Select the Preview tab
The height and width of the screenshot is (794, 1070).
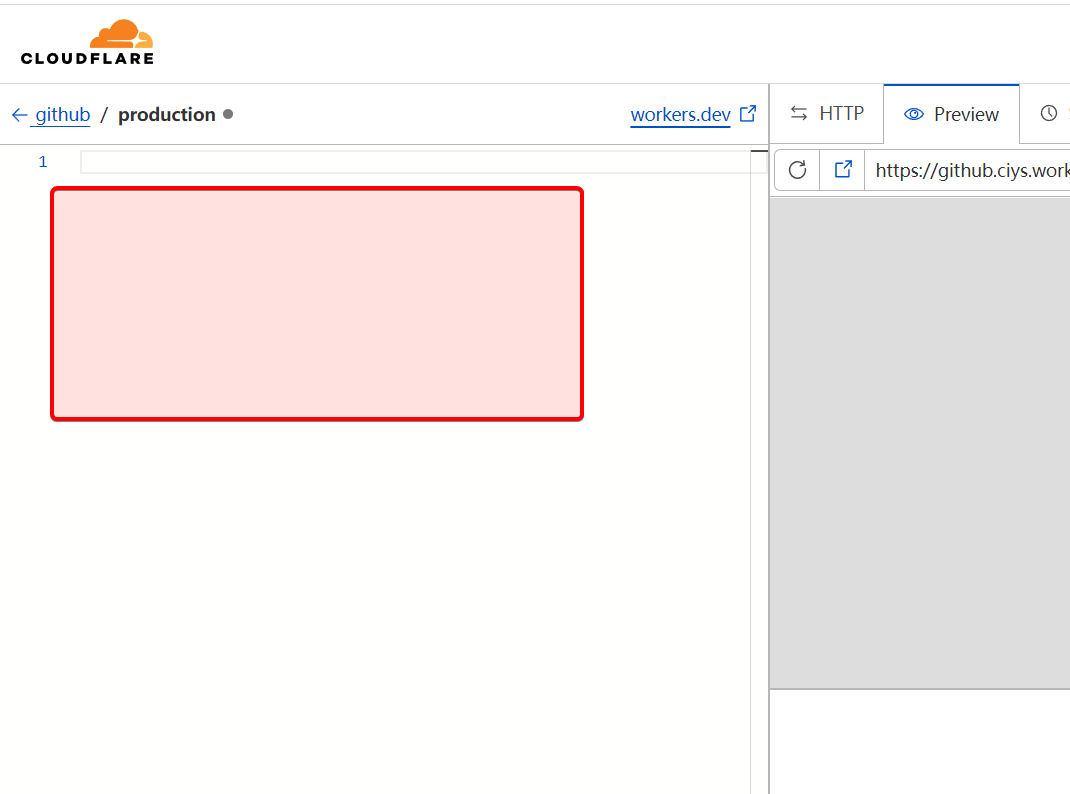point(951,114)
